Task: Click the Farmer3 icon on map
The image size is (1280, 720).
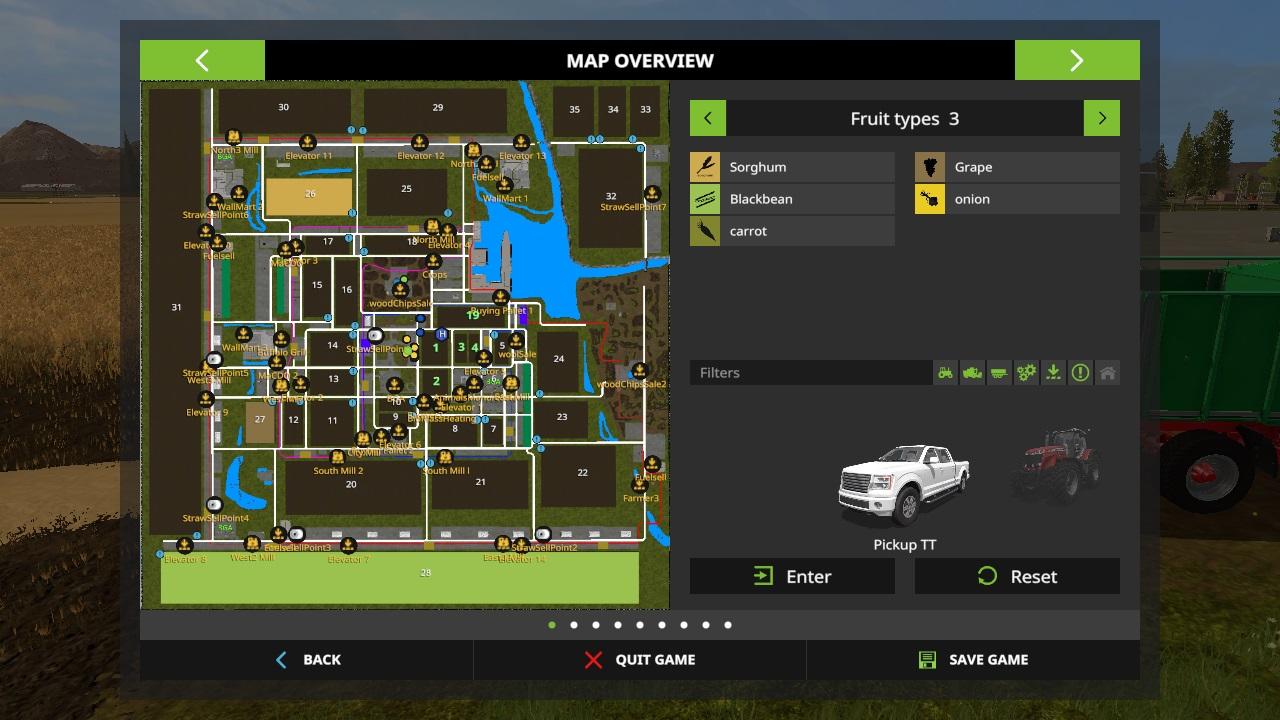Action: point(639,485)
